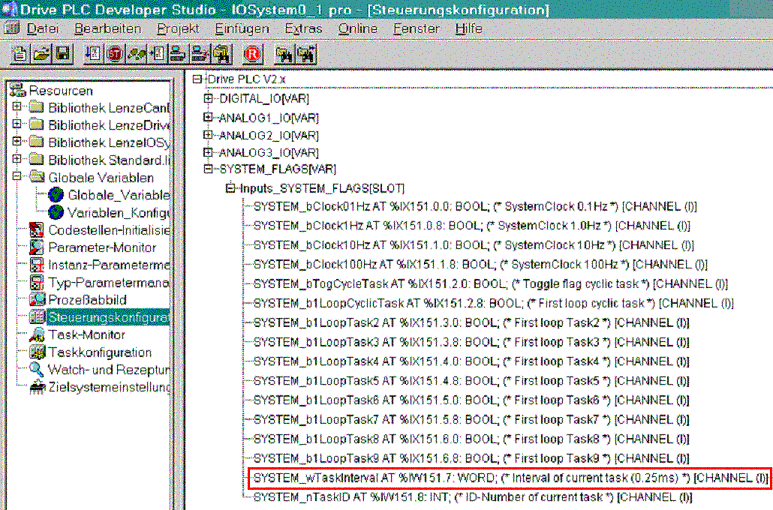Click the Open project folder icon
The height and width of the screenshot is (510, 773).
pos(41,52)
